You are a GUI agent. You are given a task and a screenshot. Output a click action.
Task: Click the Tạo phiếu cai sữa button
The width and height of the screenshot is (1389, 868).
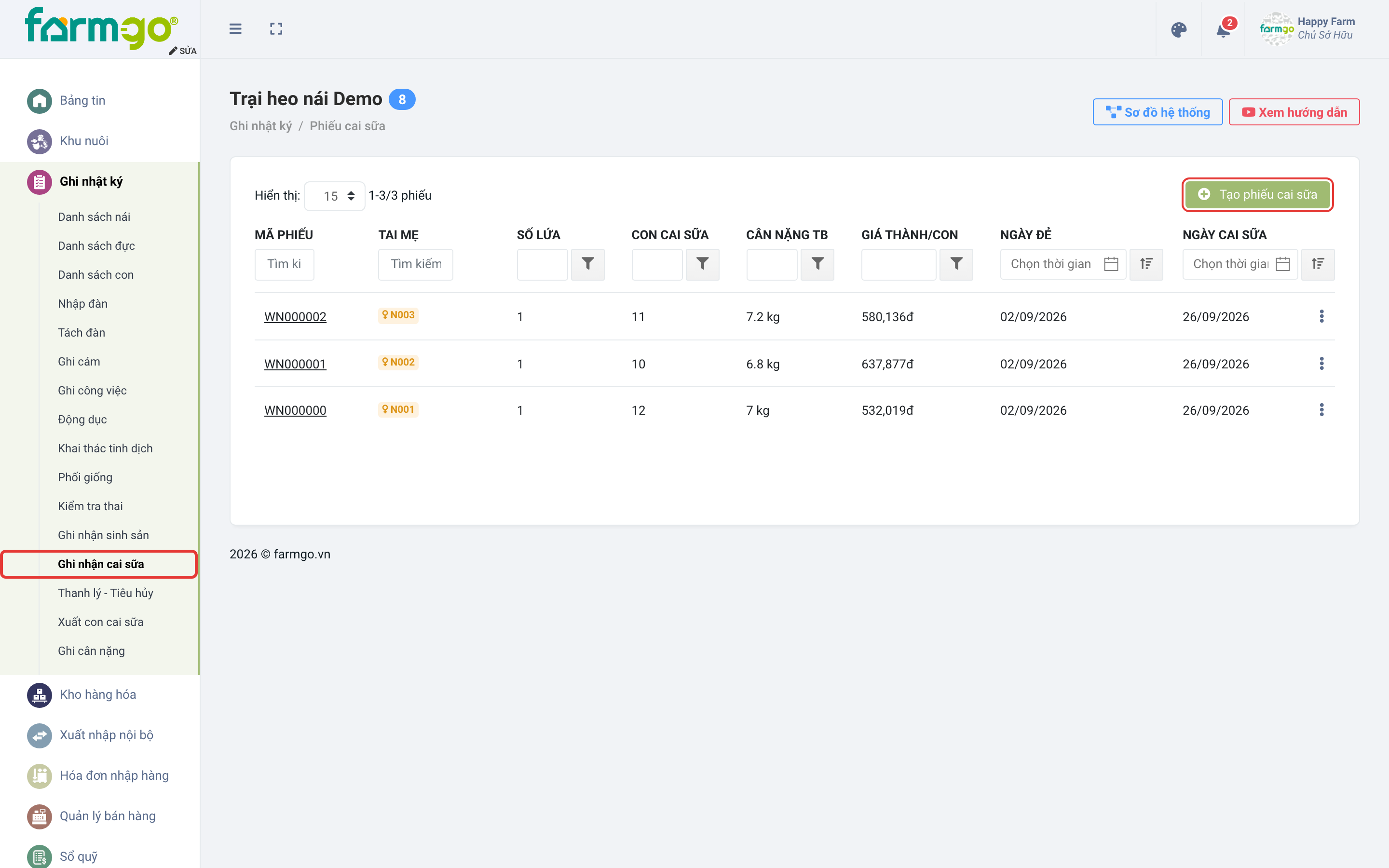click(x=1257, y=195)
